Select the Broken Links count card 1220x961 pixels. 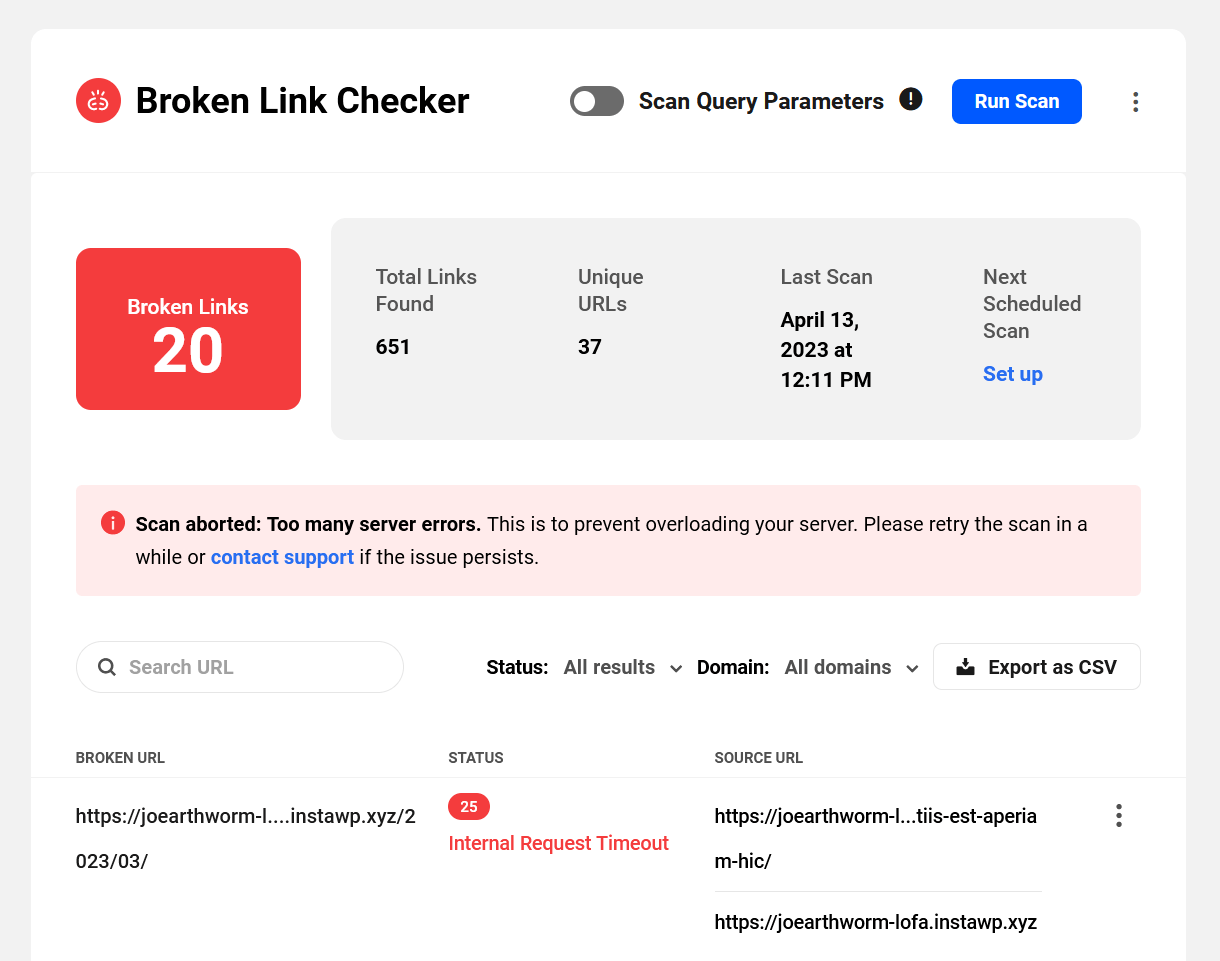(x=188, y=328)
